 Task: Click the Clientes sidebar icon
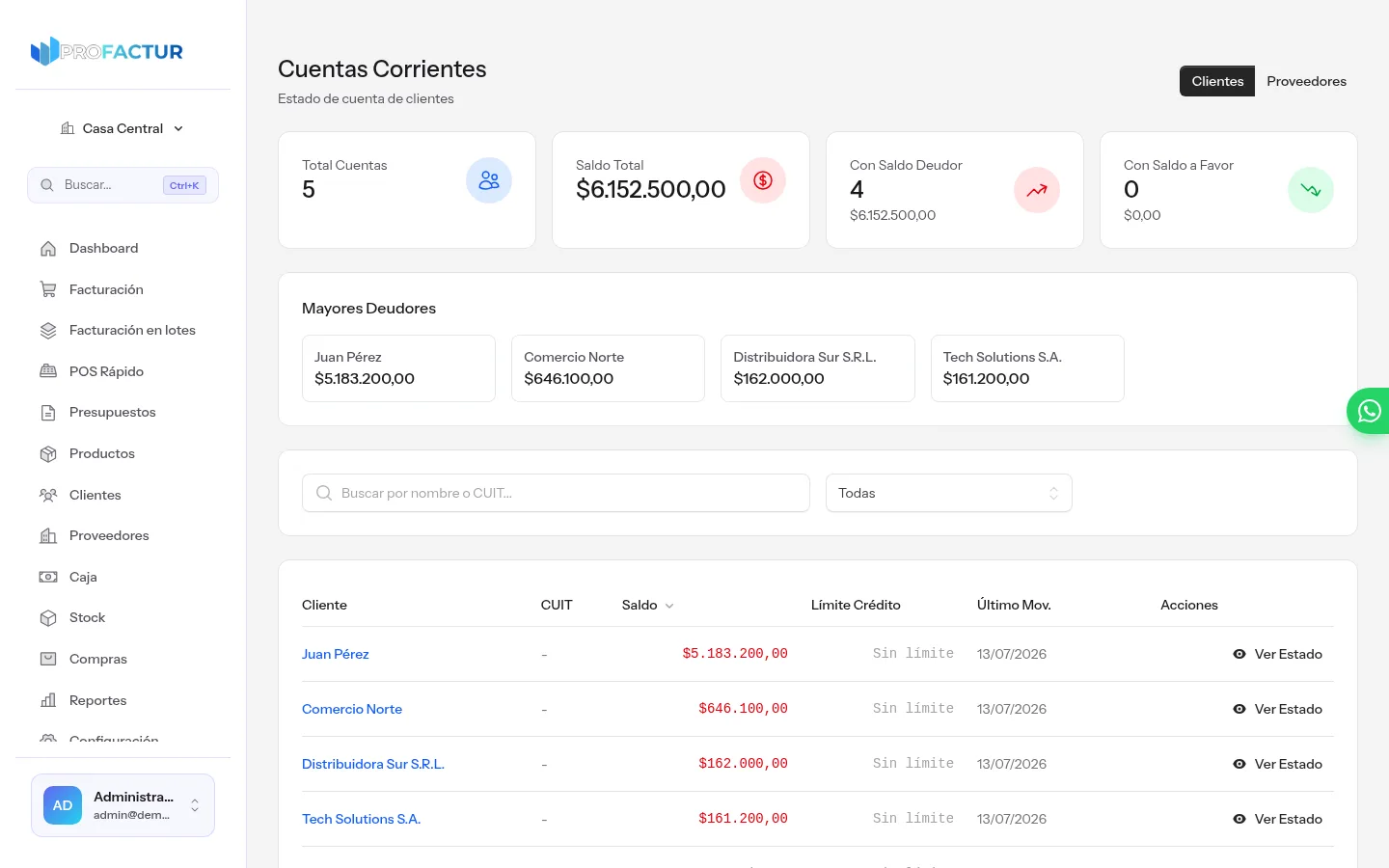48,495
